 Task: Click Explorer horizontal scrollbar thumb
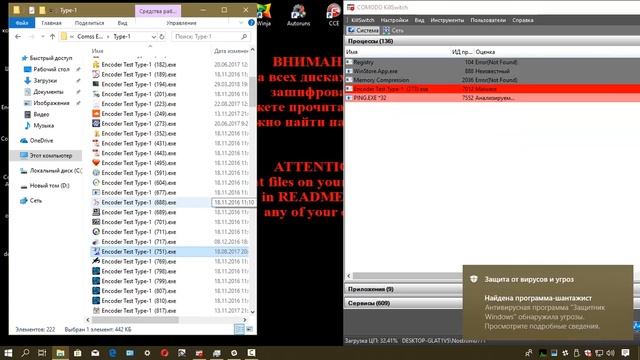[x=135, y=320]
